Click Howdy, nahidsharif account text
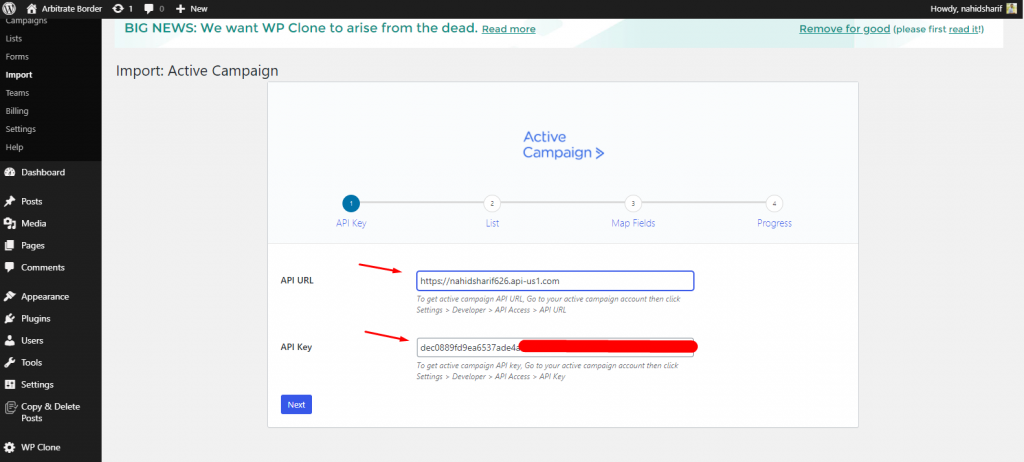 click(966, 8)
